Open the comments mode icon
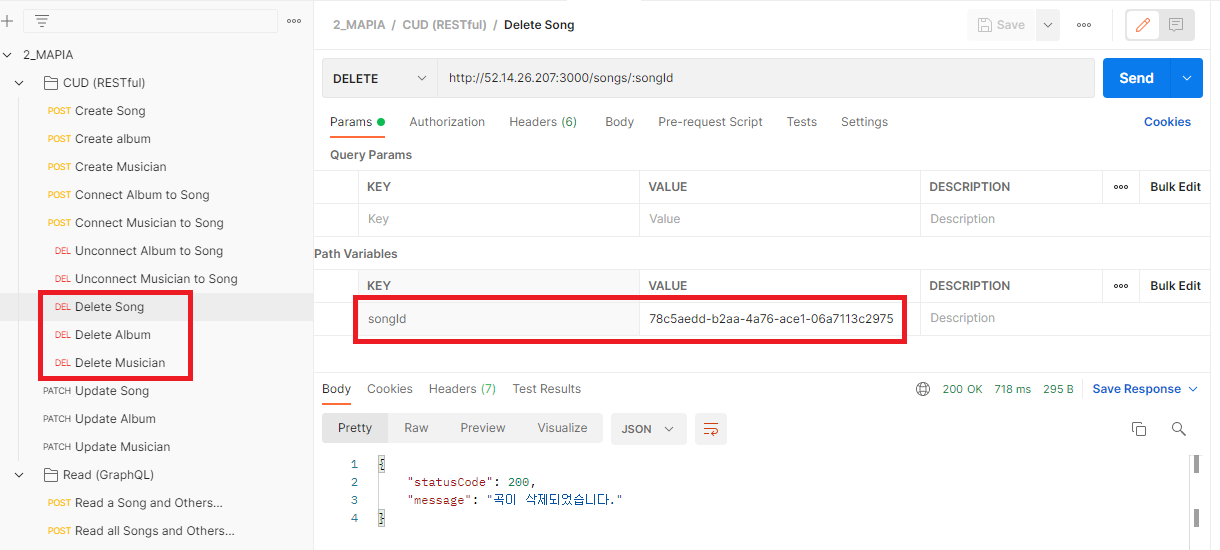Viewport: 1220px width, 550px height. tap(1176, 25)
